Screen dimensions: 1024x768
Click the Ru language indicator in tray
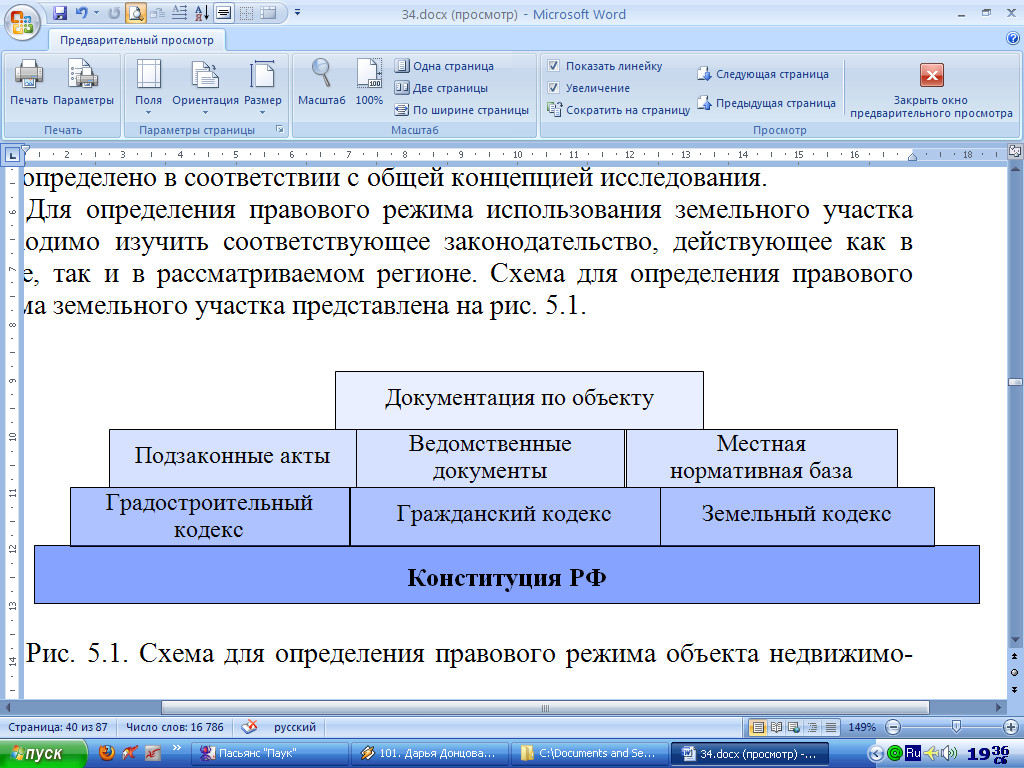[913, 753]
